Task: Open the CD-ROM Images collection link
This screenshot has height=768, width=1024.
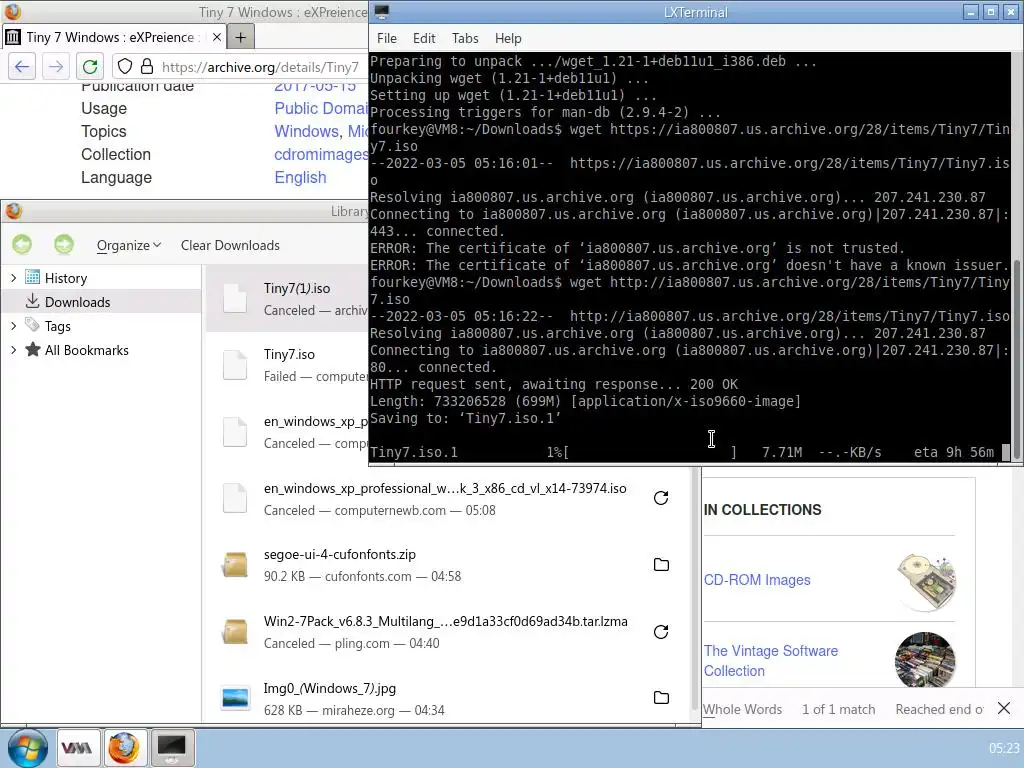Action: pos(757,580)
